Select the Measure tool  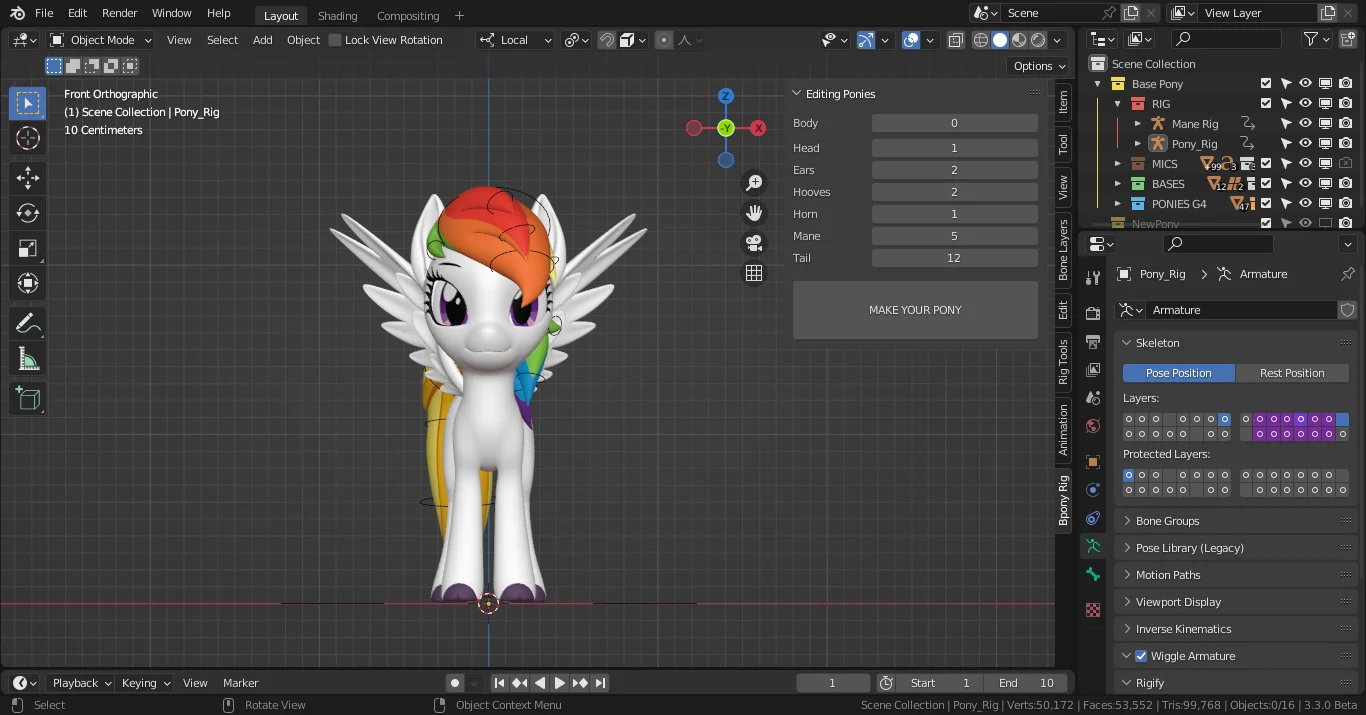(27, 358)
